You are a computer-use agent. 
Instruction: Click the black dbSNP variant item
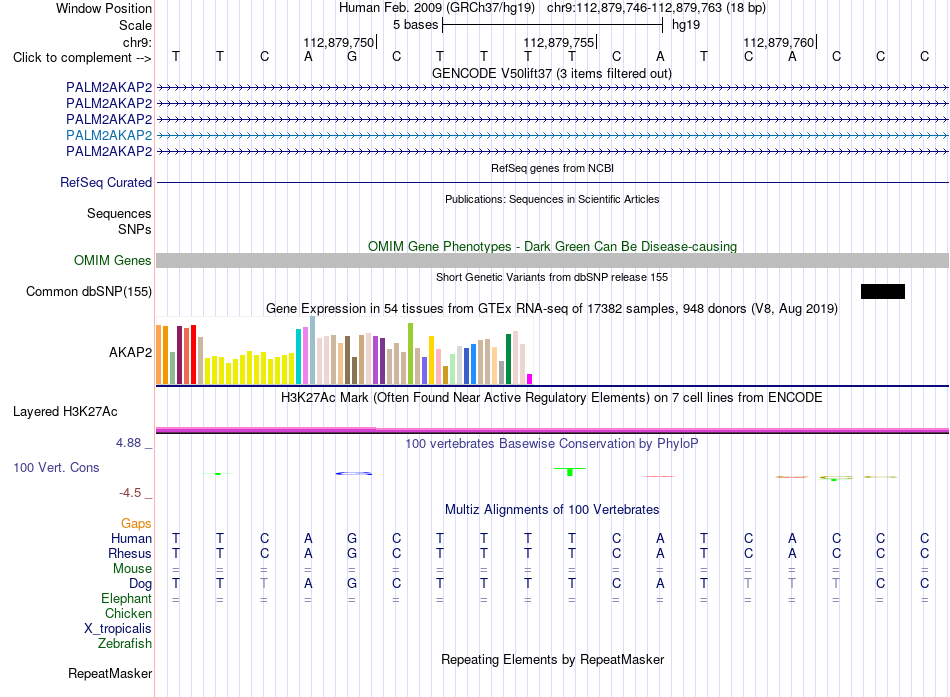coord(883,292)
